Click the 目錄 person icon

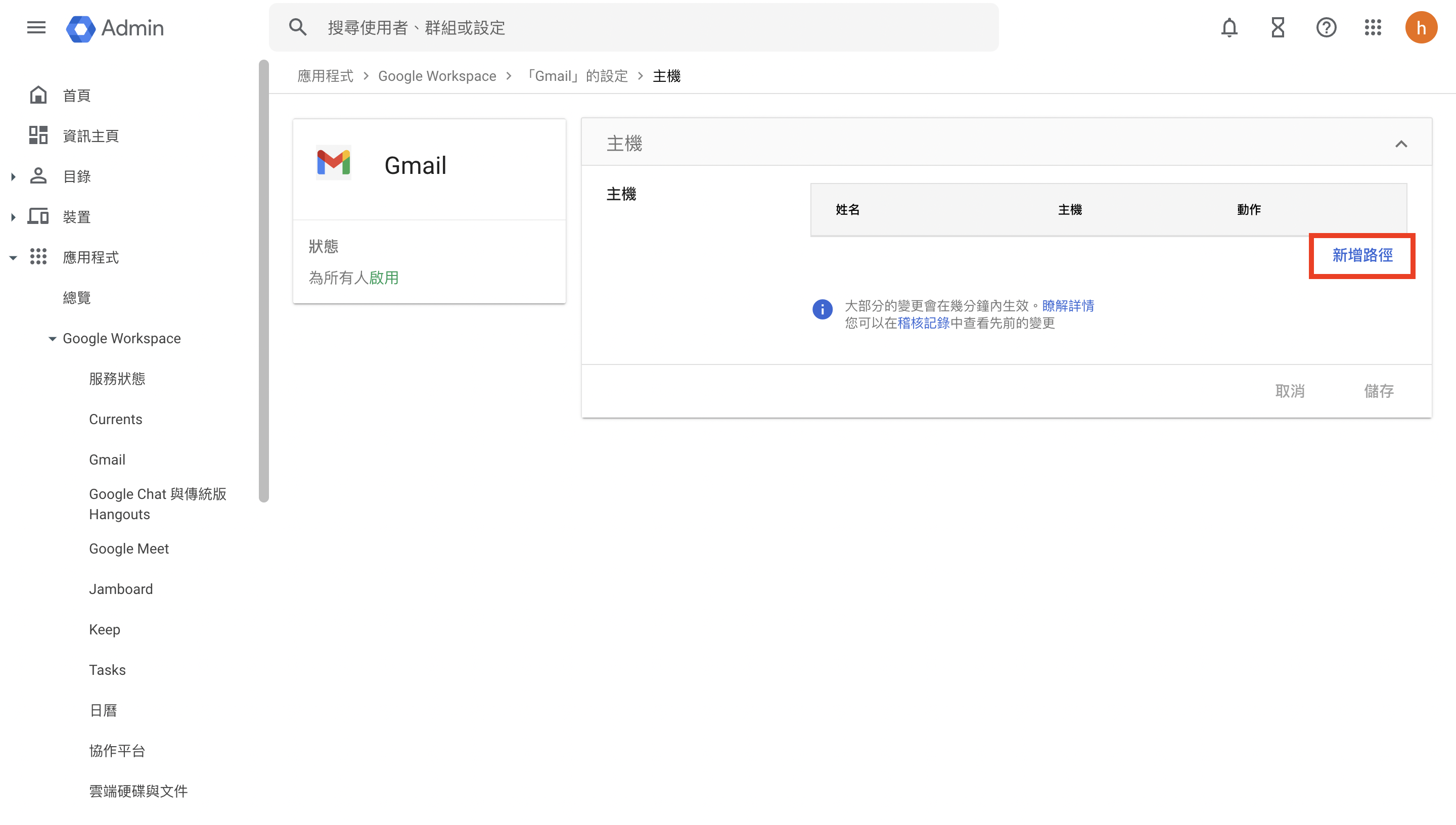(38, 175)
